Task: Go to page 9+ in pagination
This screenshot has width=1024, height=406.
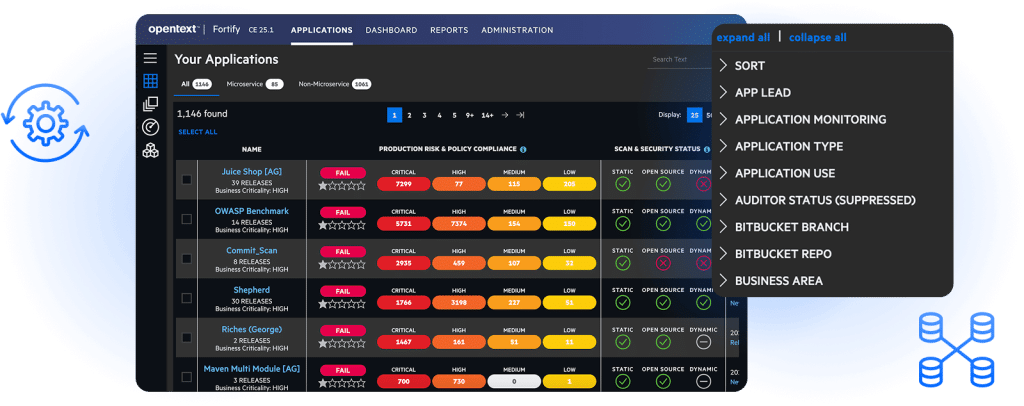Action: pos(470,116)
